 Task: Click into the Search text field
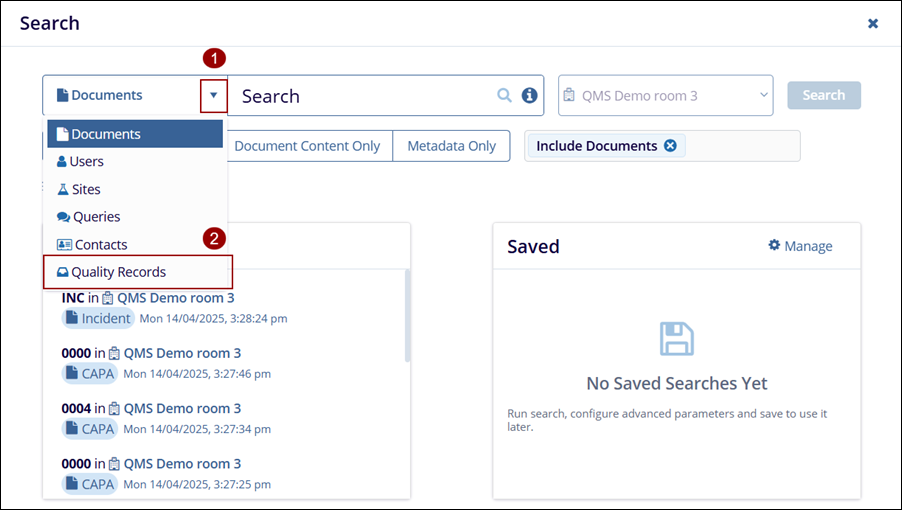point(365,96)
